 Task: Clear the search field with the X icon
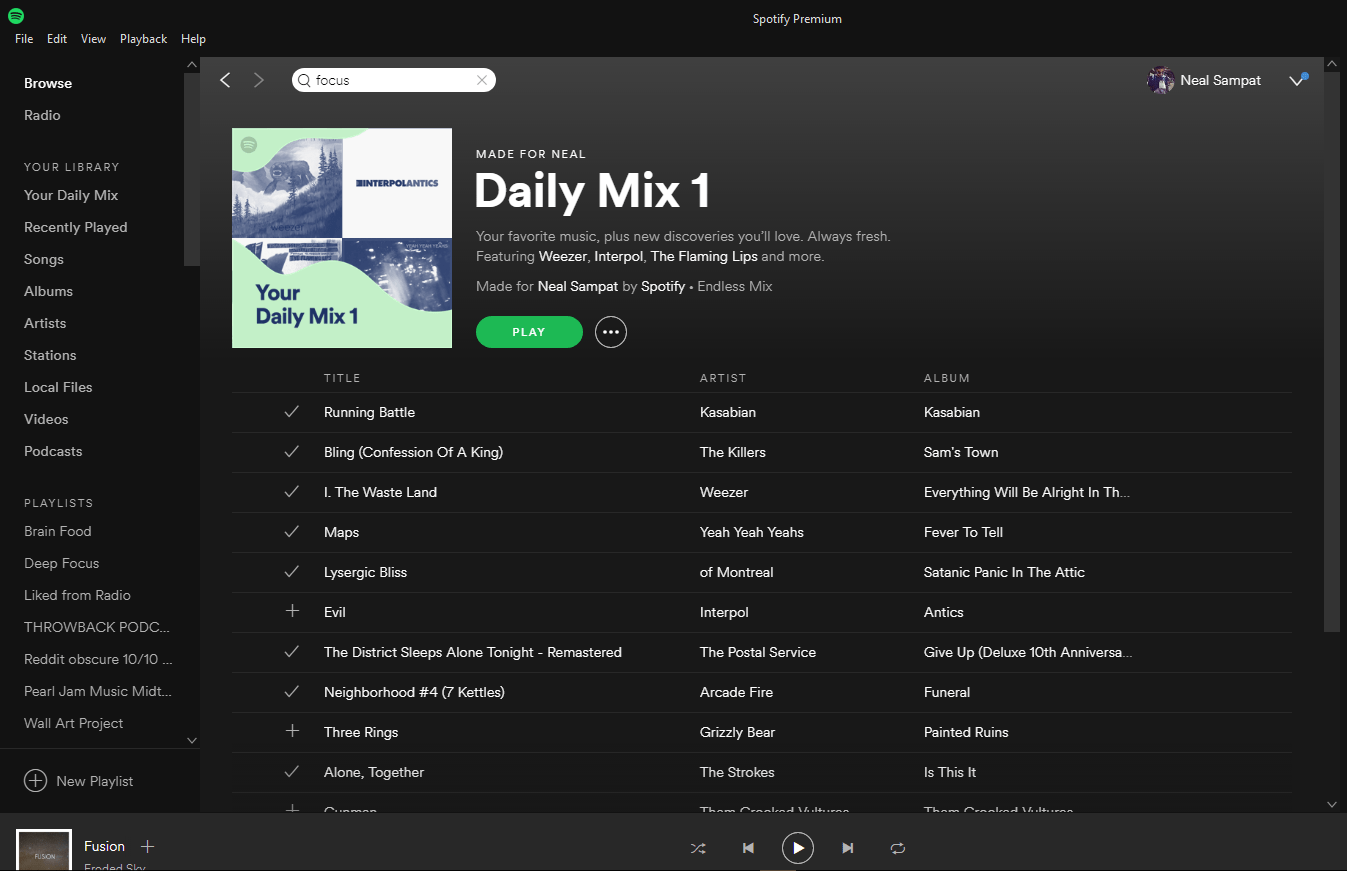(482, 80)
